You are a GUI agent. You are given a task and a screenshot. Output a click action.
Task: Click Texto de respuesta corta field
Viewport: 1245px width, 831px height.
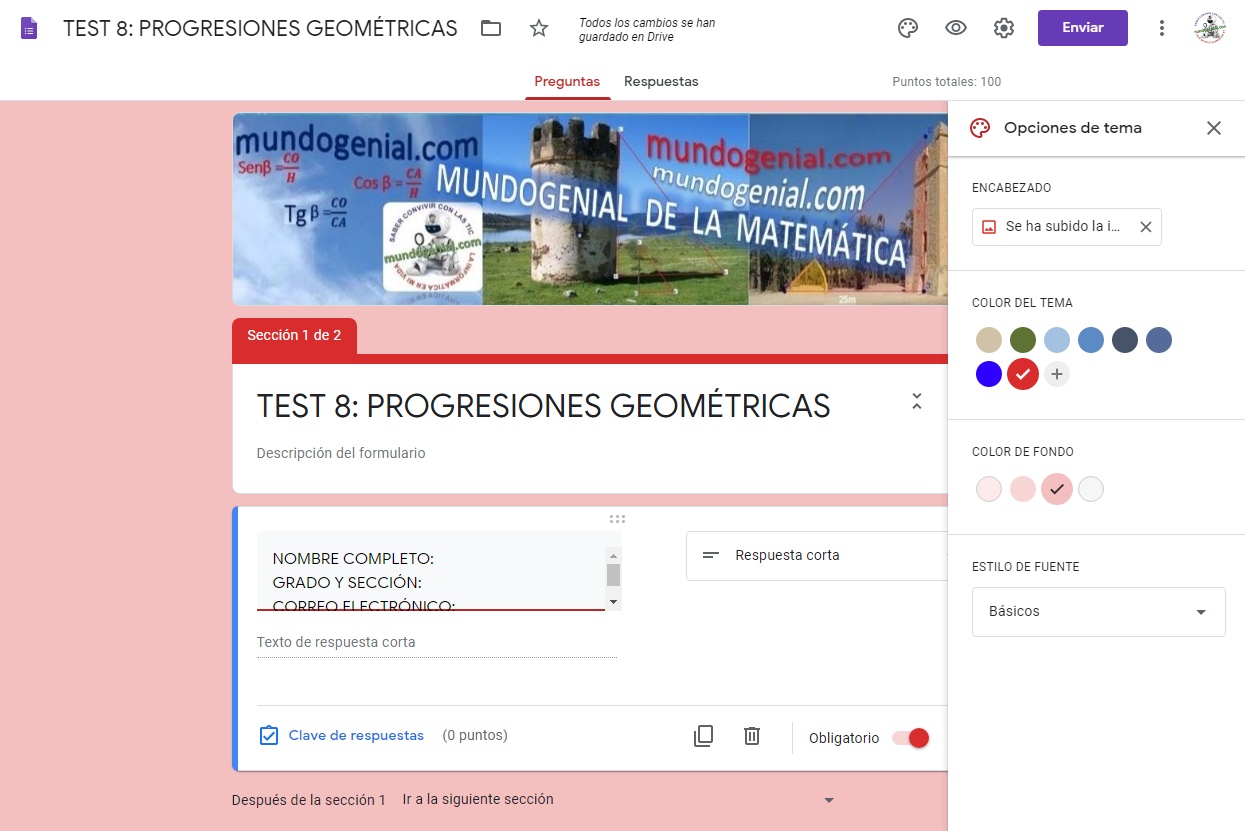[x=437, y=643]
